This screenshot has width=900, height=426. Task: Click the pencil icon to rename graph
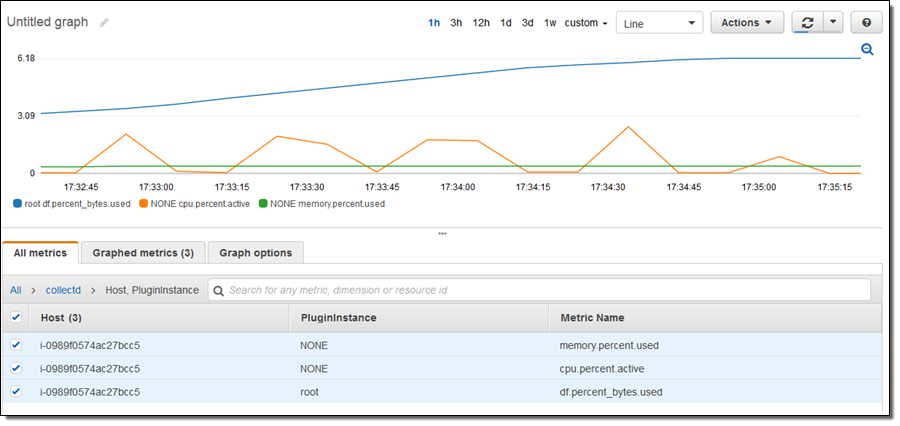coord(104,22)
